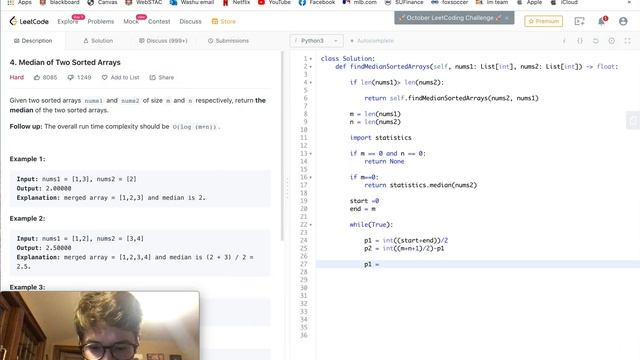Switch to the Submissions tab

[x=228, y=41]
